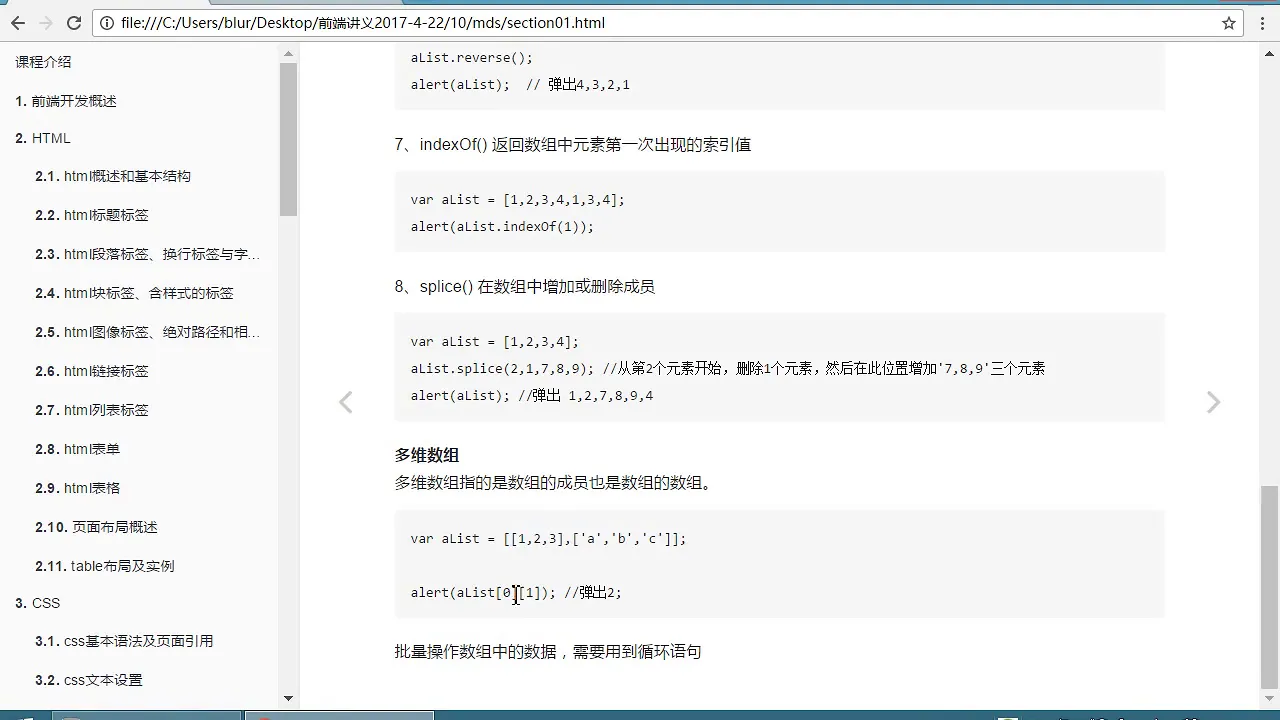Click main page scrollbar down arrow

(1269, 698)
